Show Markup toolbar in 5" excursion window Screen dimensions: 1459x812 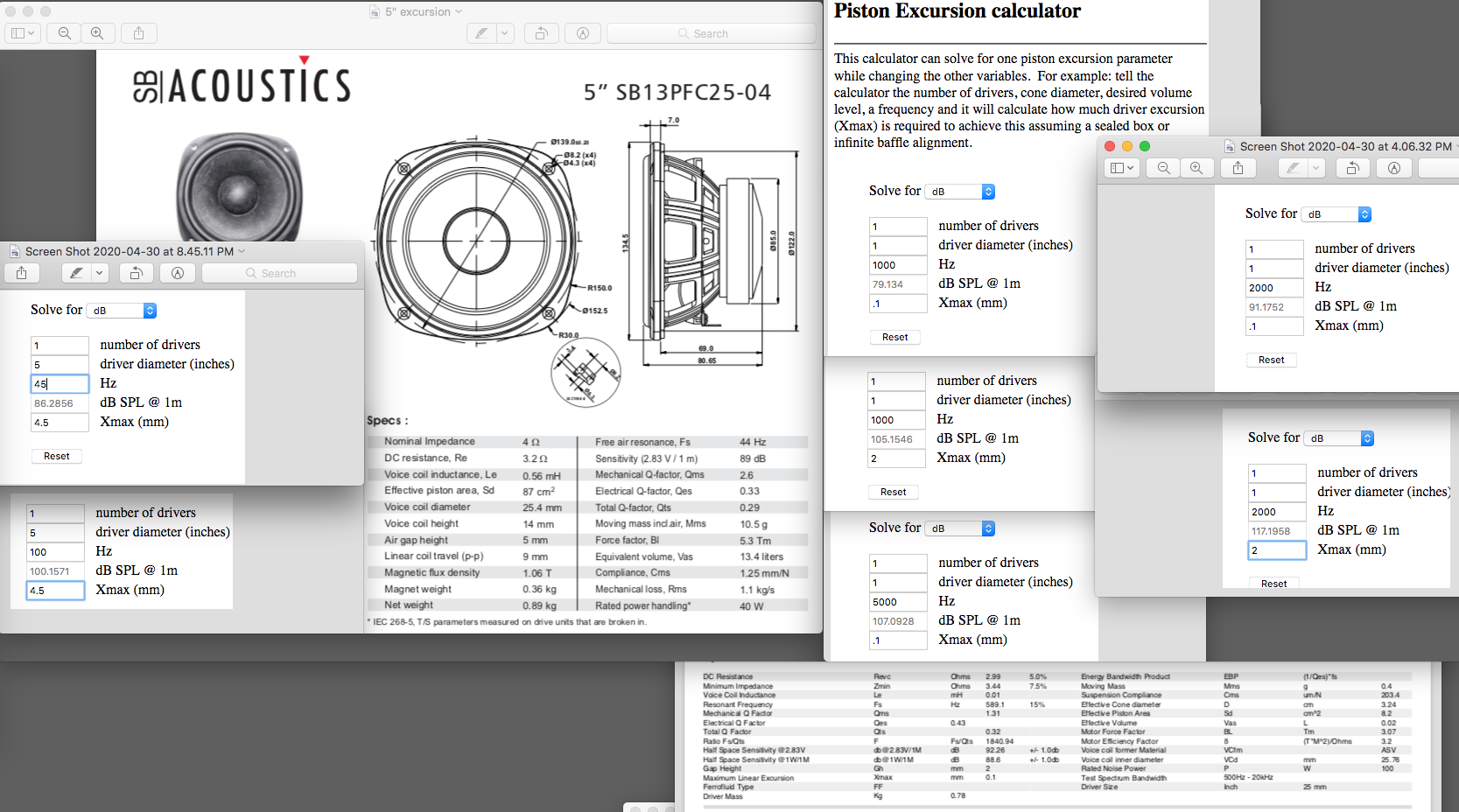[583, 33]
